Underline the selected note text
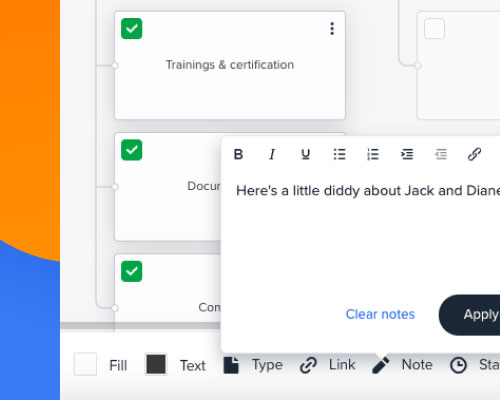Screen dimensions: 500x400 point(305,154)
